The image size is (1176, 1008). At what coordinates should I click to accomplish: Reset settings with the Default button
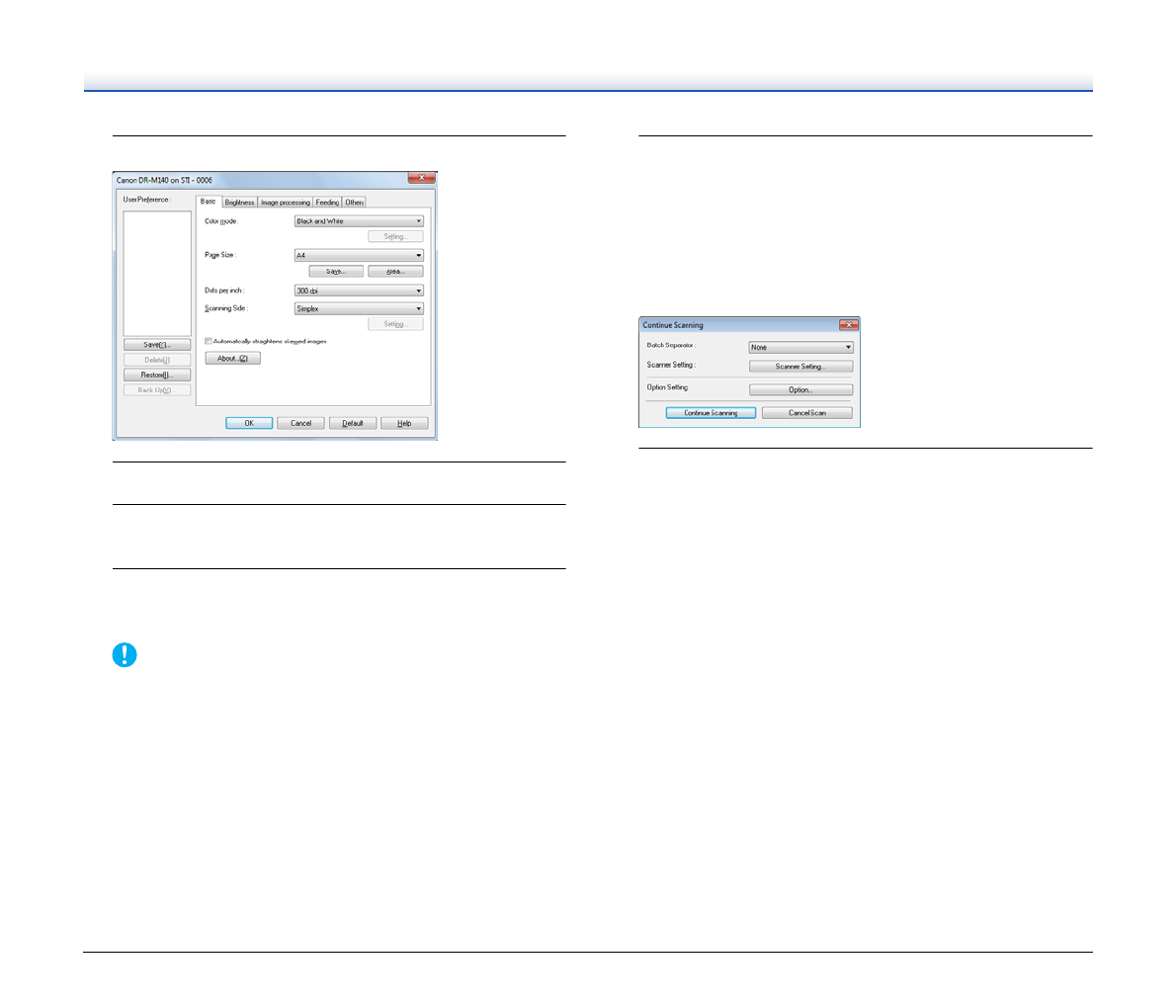(x=353, y=423)
